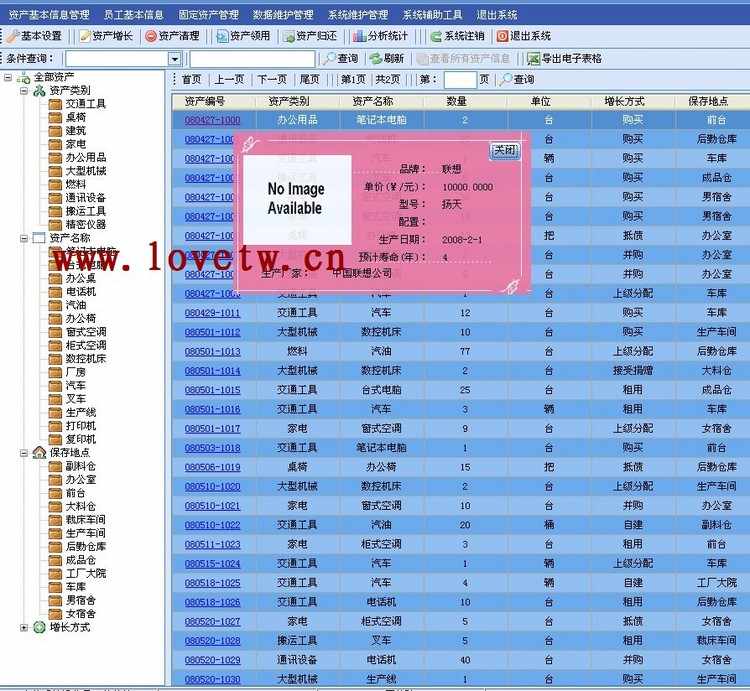Viewport: 750px width, 691px height.
Task: Go to 尾页 last page
Action: point(309,79)
